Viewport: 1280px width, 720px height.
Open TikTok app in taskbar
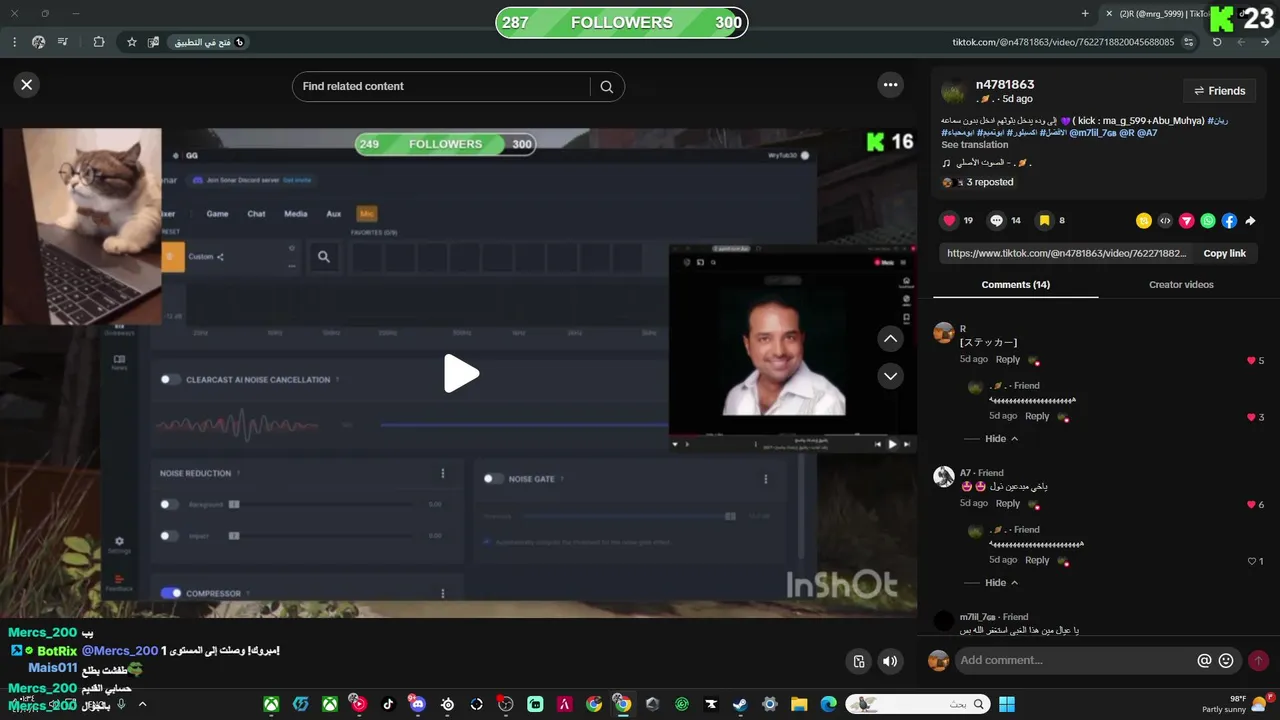(388, 704)
